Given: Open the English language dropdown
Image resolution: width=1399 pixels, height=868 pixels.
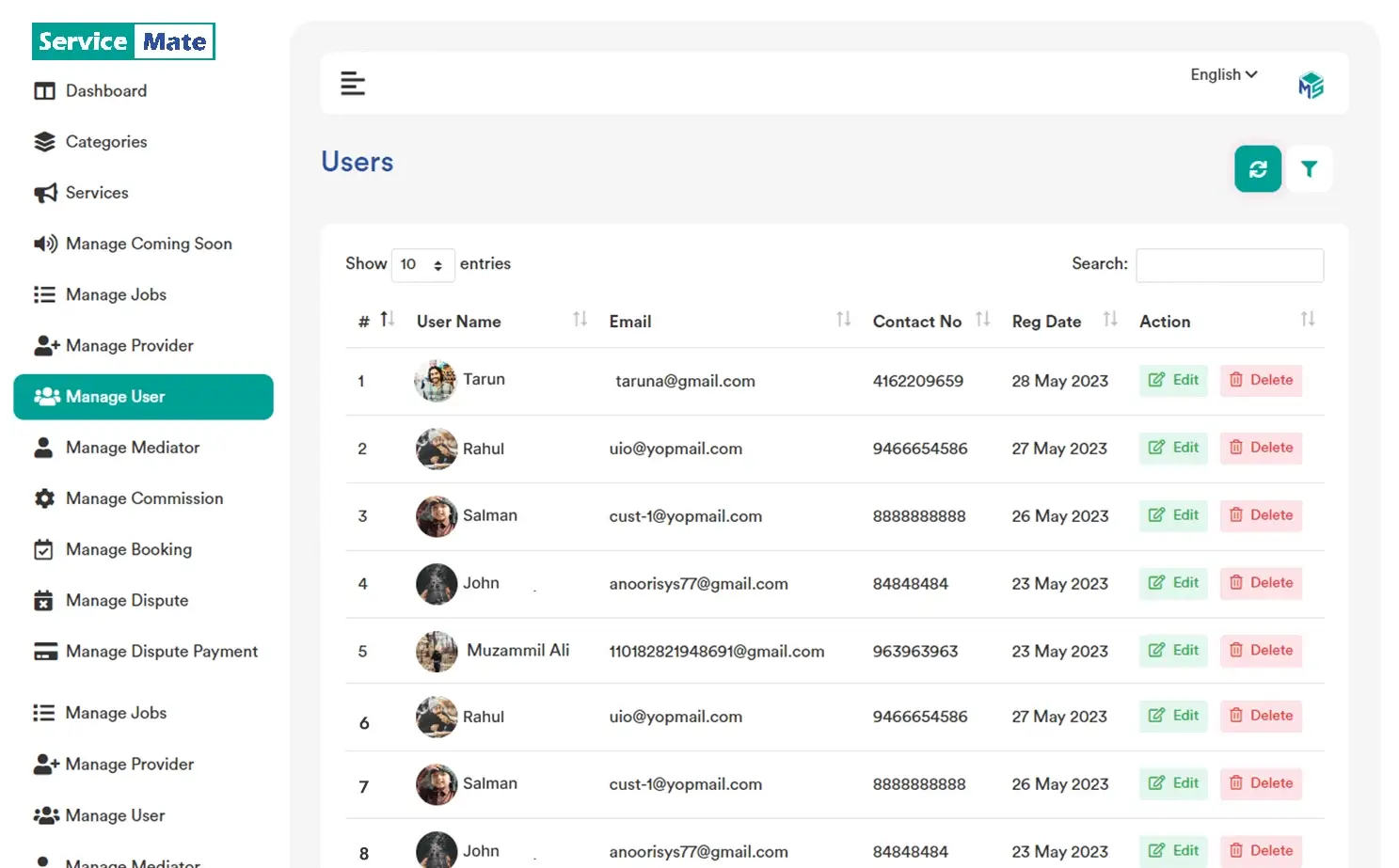Looking at the screenshot, I should (1222, 74).
